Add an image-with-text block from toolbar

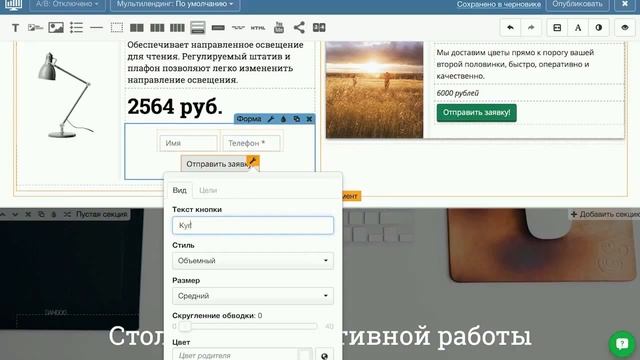[x=36, y=28]
